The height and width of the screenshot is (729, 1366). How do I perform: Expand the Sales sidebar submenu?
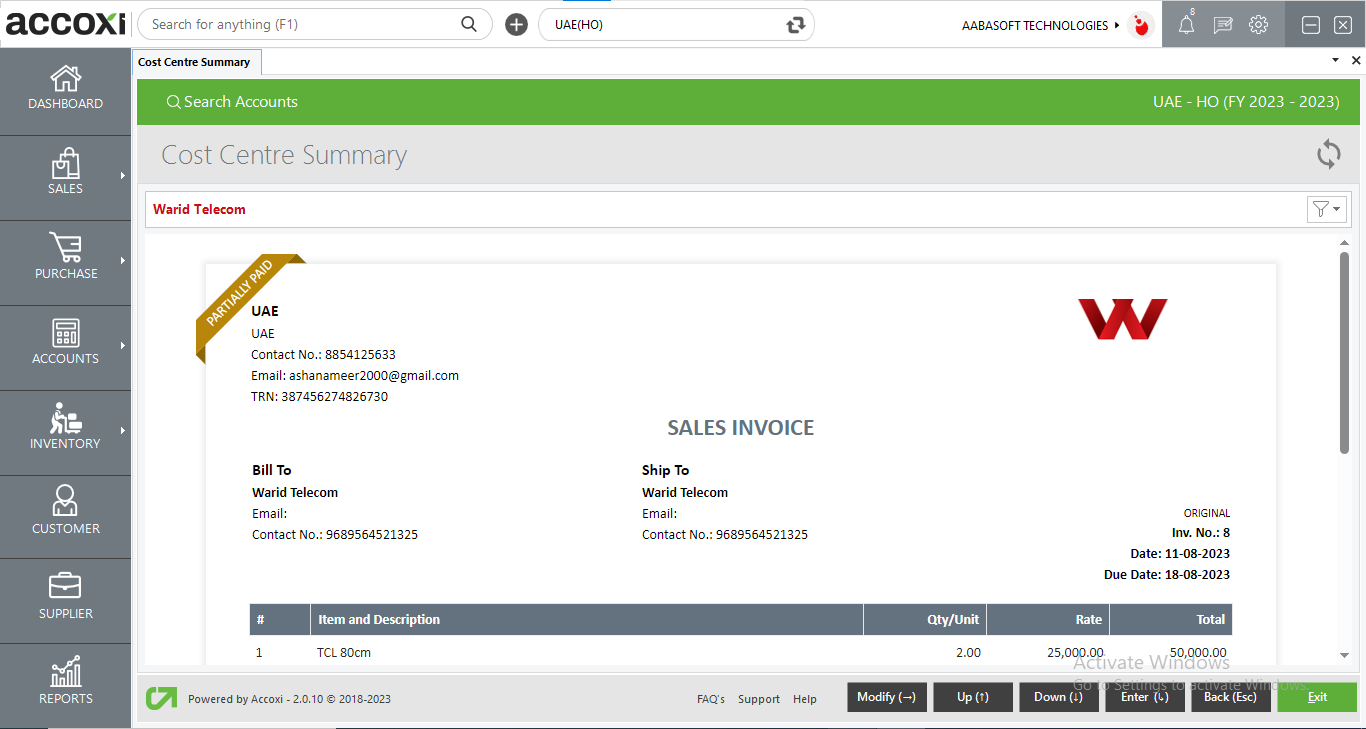click(125, 175)
